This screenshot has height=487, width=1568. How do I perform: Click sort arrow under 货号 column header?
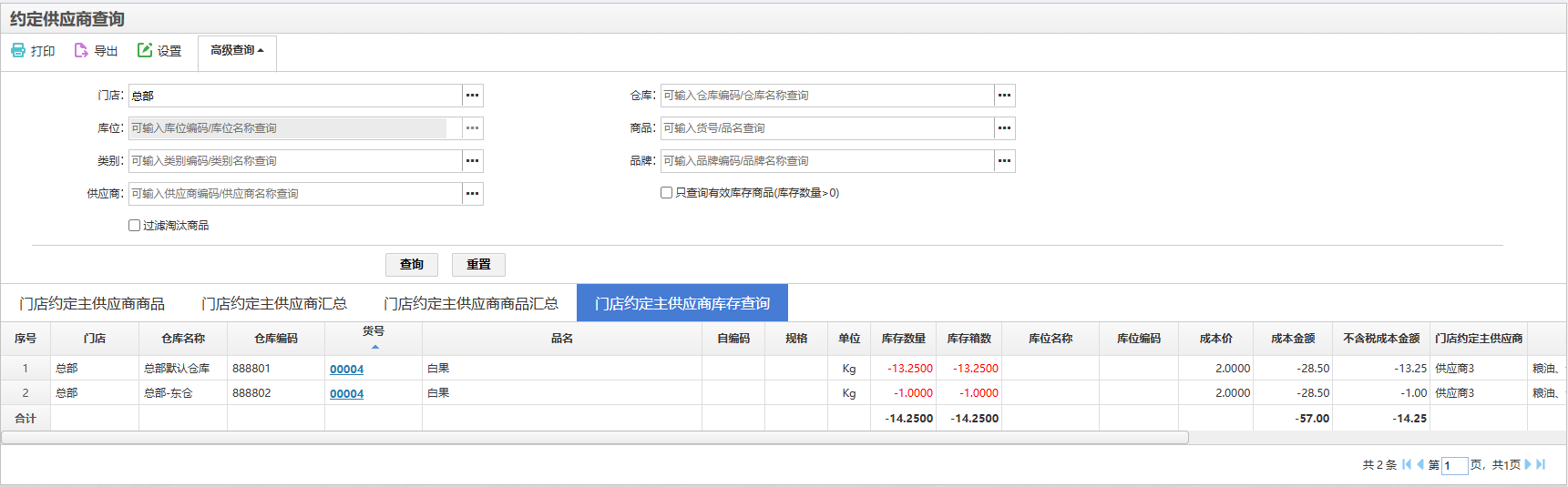click(374, 347)
